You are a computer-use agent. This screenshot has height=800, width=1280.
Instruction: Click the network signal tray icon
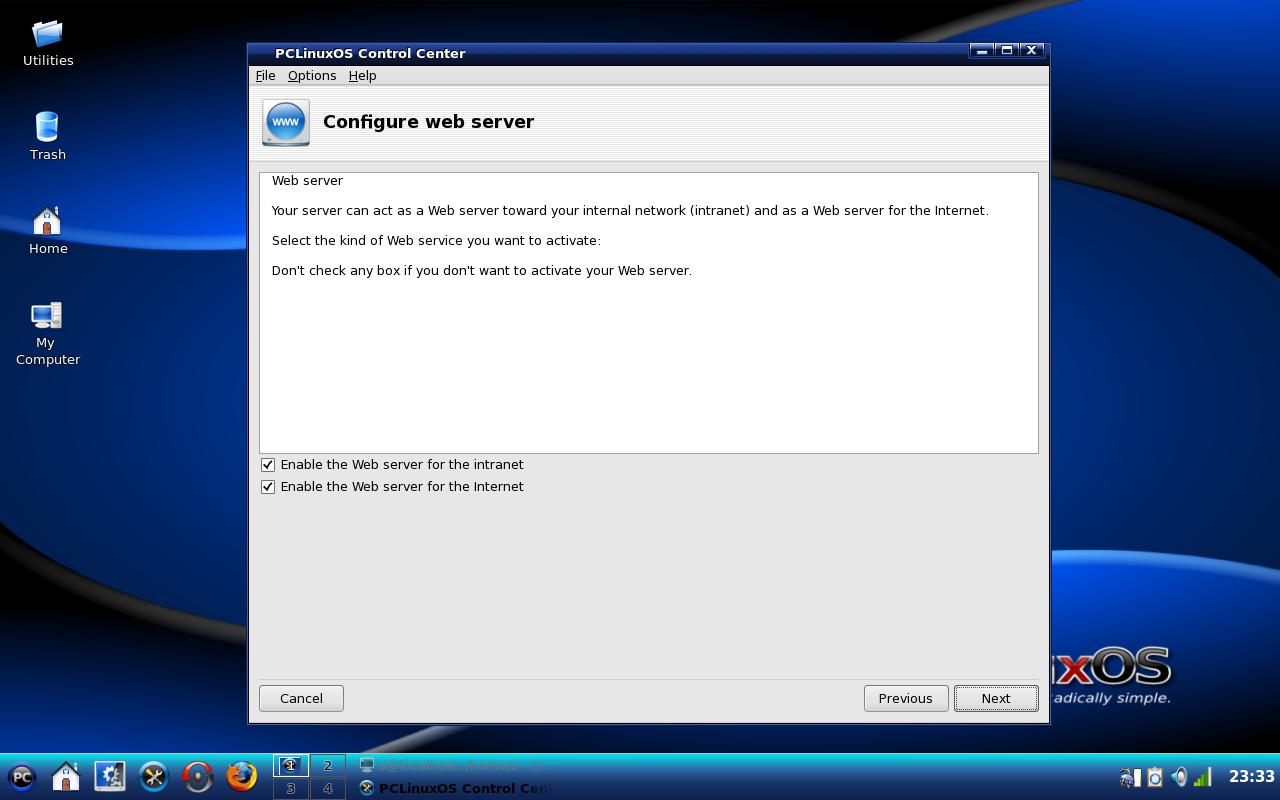[x=1203, y=777]
